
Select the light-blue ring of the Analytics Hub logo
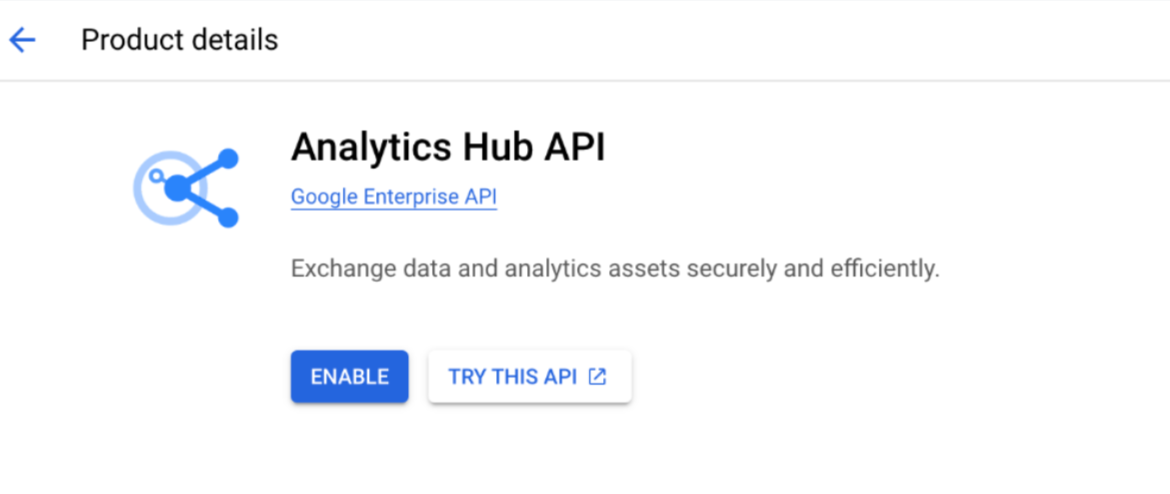click(x=168, y=188)
